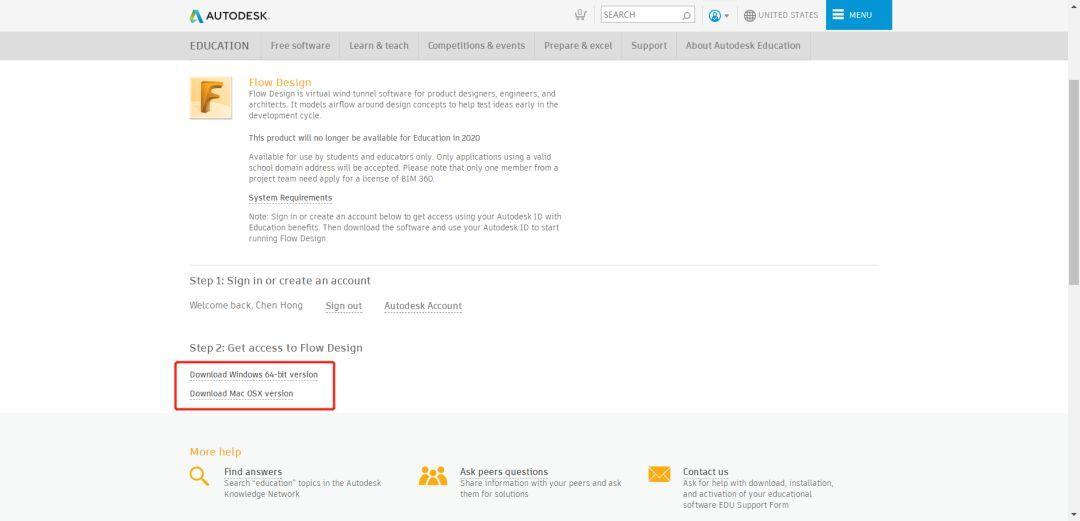Download Windows 64-bit version
This screenshot has width=1080, height=521.
pos(253,375)
